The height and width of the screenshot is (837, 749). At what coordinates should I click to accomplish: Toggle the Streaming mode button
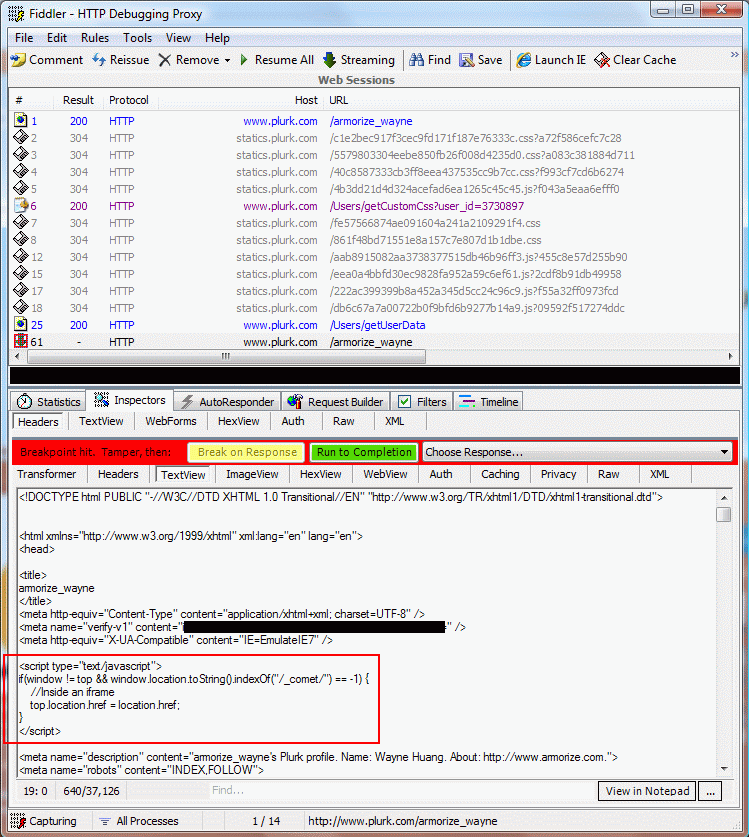359,60
